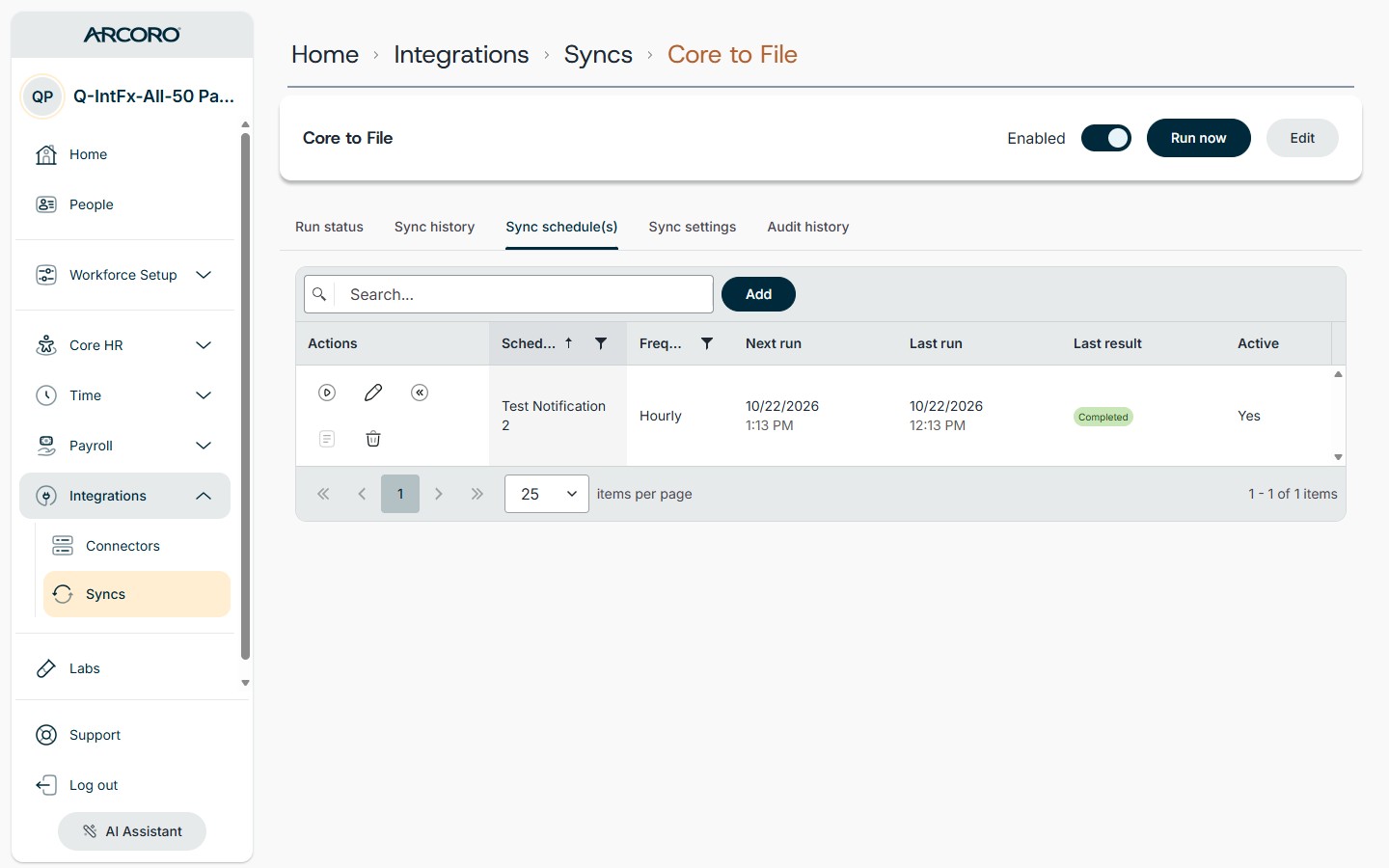The height and width of the screenshot is (868, 1389).
Task: Click the Last run column header
Action: point(936,343)
